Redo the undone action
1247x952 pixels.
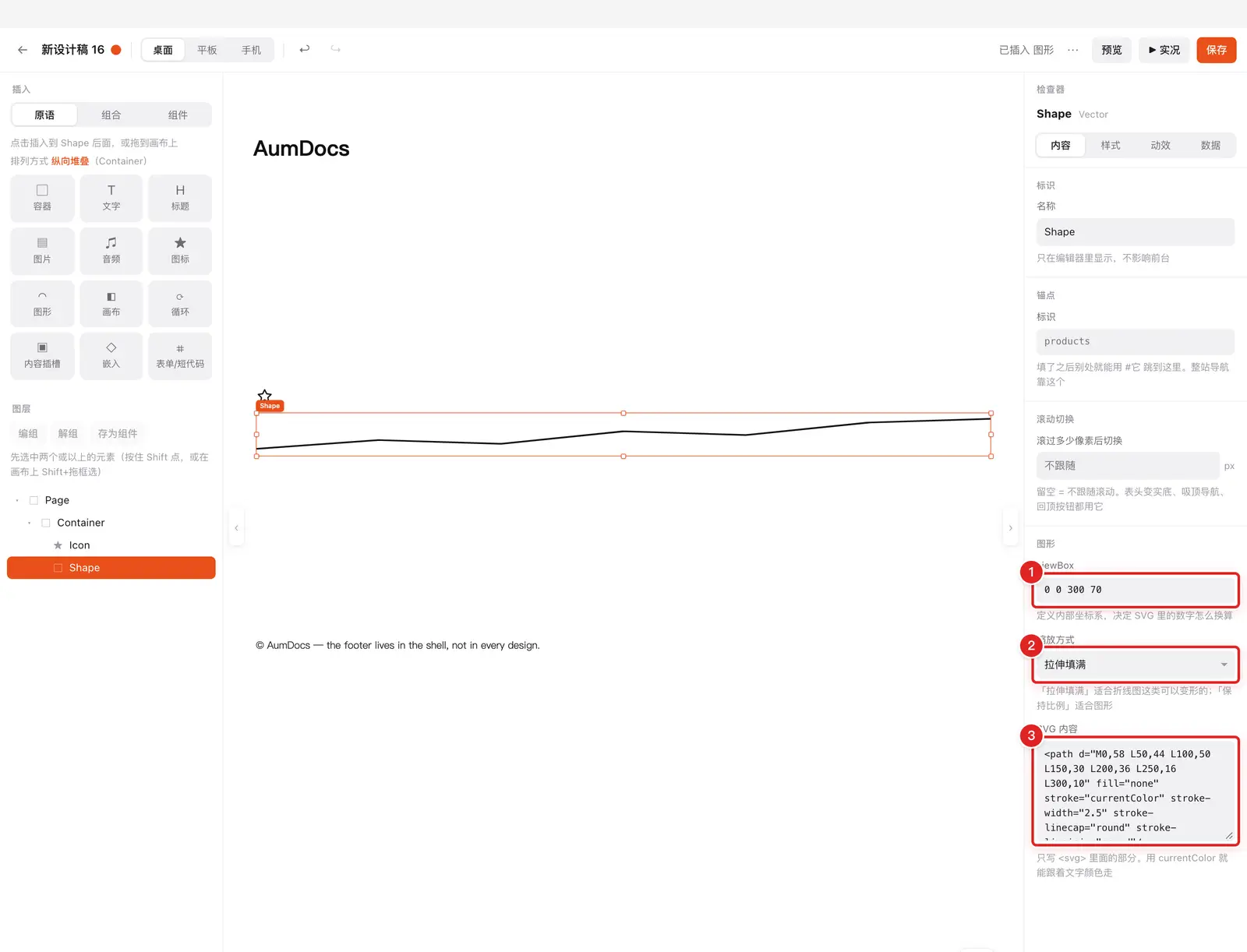[x=336, y=49]
